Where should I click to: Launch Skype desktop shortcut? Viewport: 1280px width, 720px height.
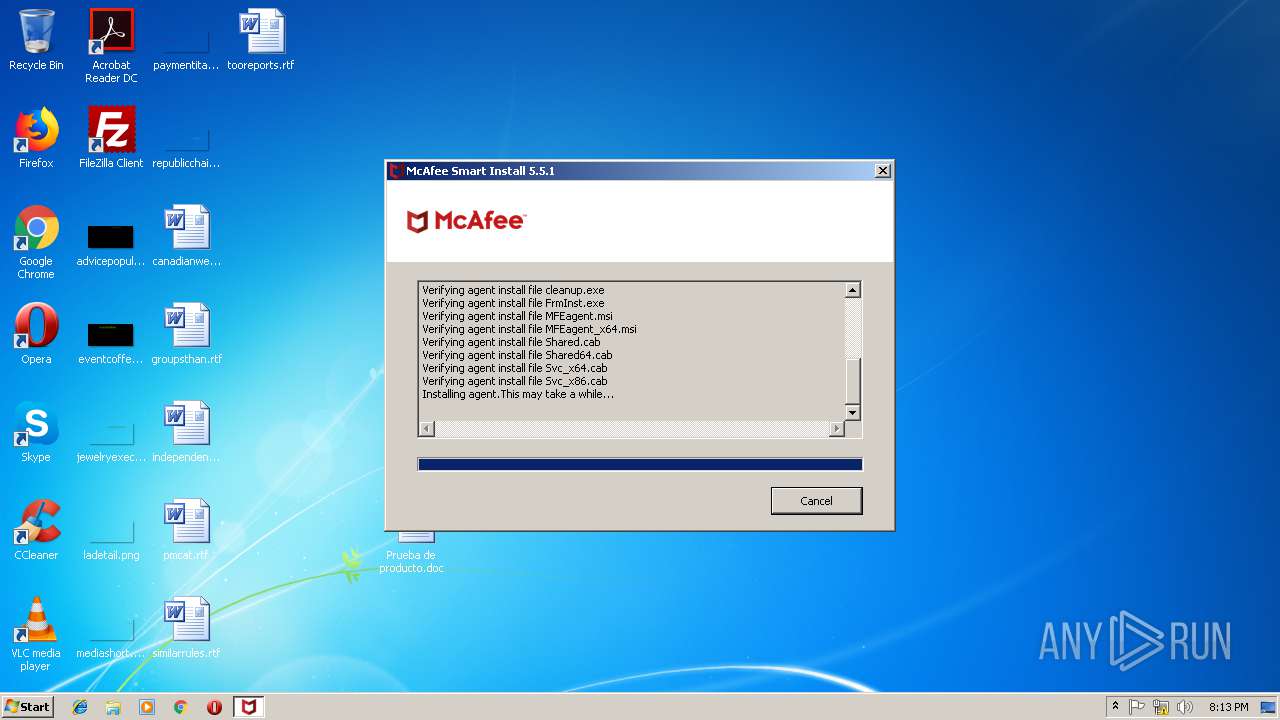(x=36, y=432)
